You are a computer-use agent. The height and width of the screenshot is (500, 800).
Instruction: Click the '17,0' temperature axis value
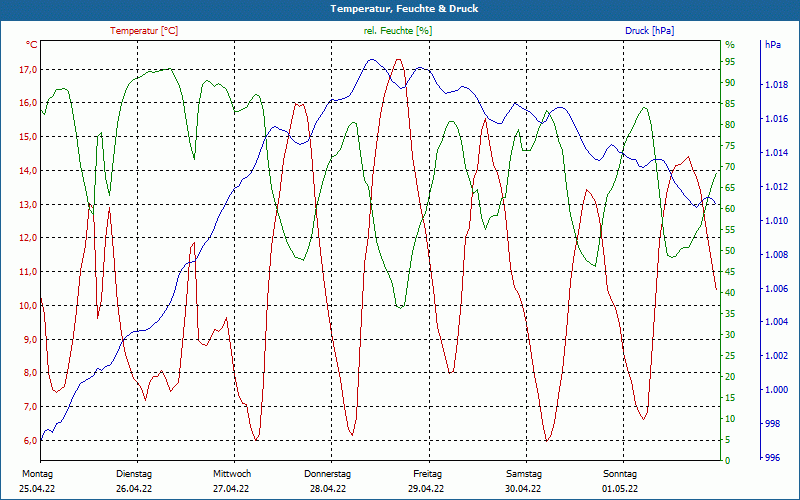[x=28, y=69]
